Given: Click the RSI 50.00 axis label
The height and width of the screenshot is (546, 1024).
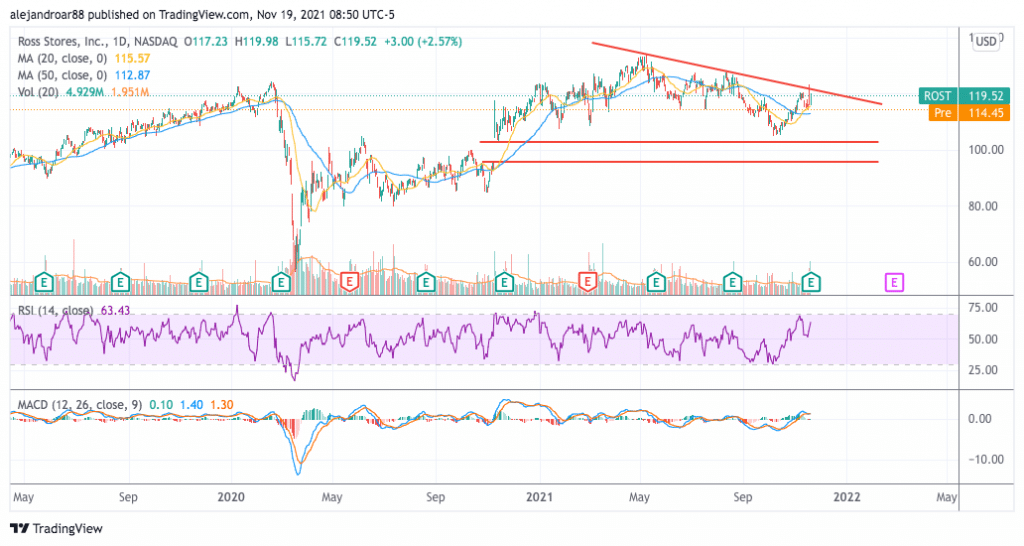Looking at the screenshot, I should (x=985, y=339).
